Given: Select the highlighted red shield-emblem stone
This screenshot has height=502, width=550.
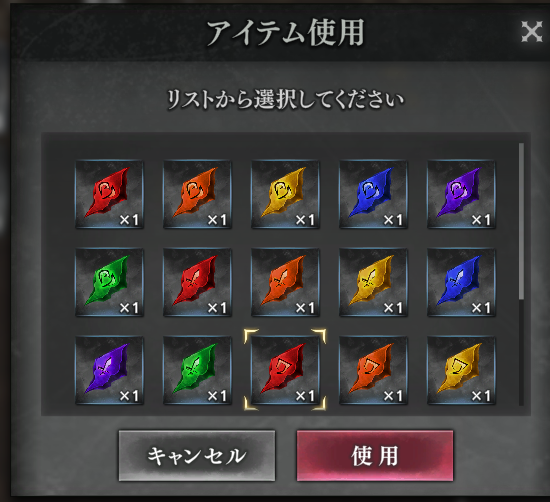Looking at the screenshot, I should click(x=286, y=370).
